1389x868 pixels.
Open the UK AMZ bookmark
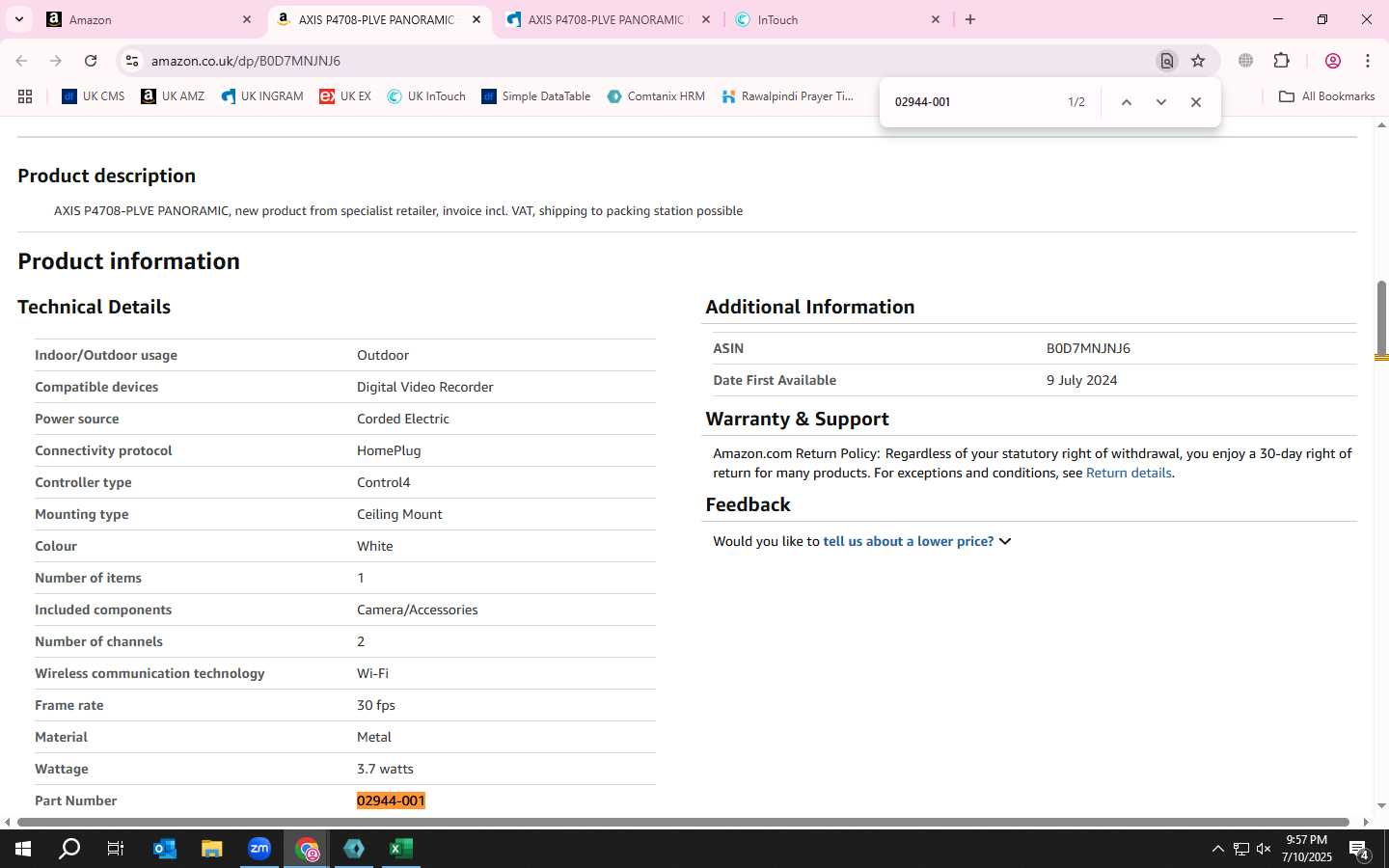click(x=173, y=96)
